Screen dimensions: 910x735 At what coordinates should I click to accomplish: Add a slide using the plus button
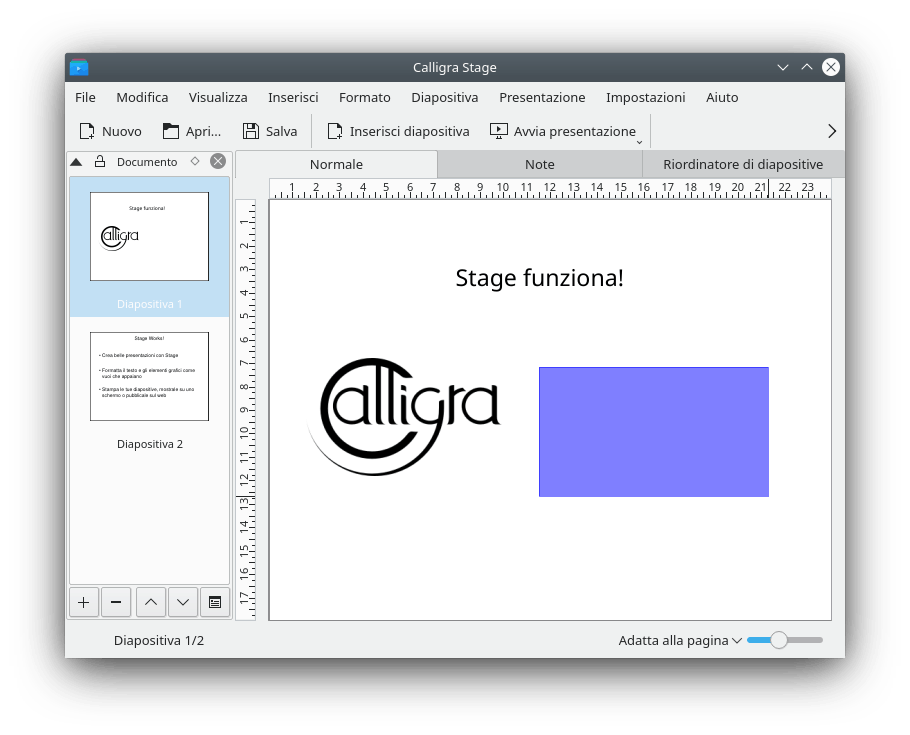(83, 602)
